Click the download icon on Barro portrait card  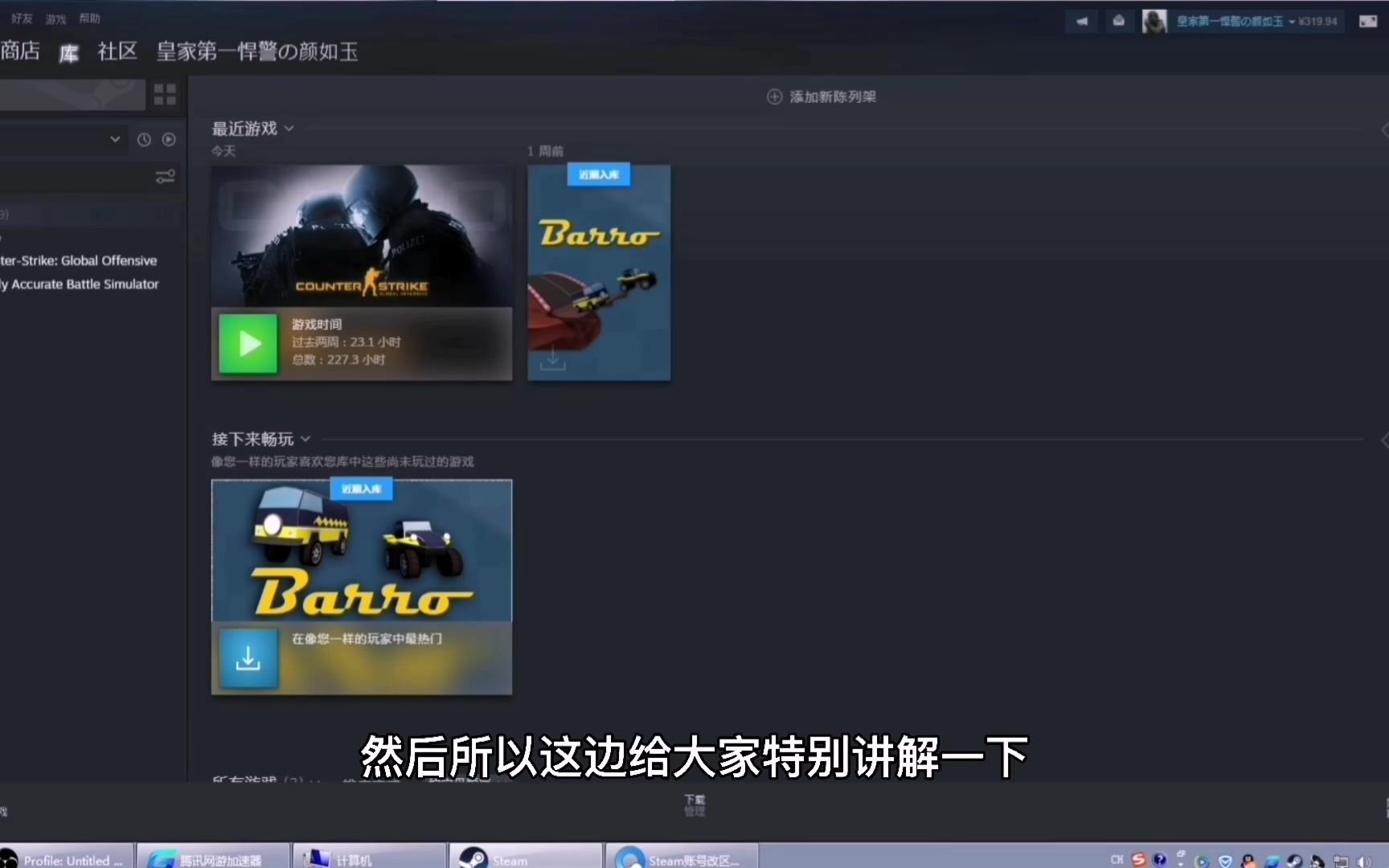[553, 359]
